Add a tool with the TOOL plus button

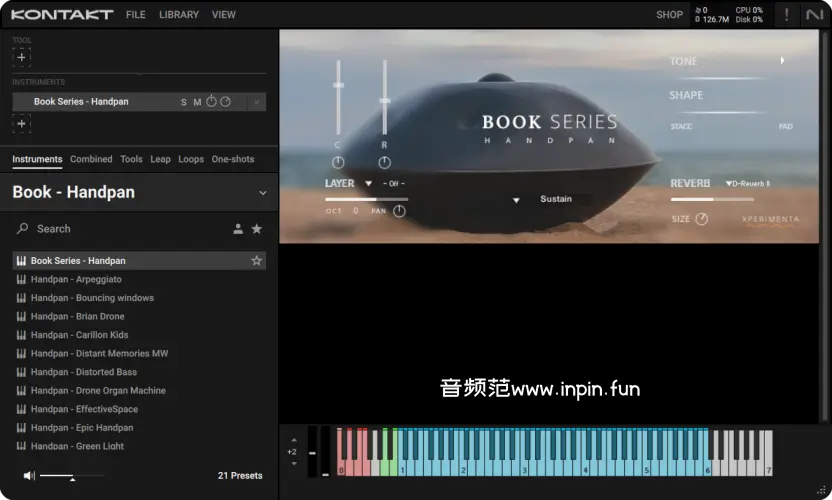click(21, 57)
